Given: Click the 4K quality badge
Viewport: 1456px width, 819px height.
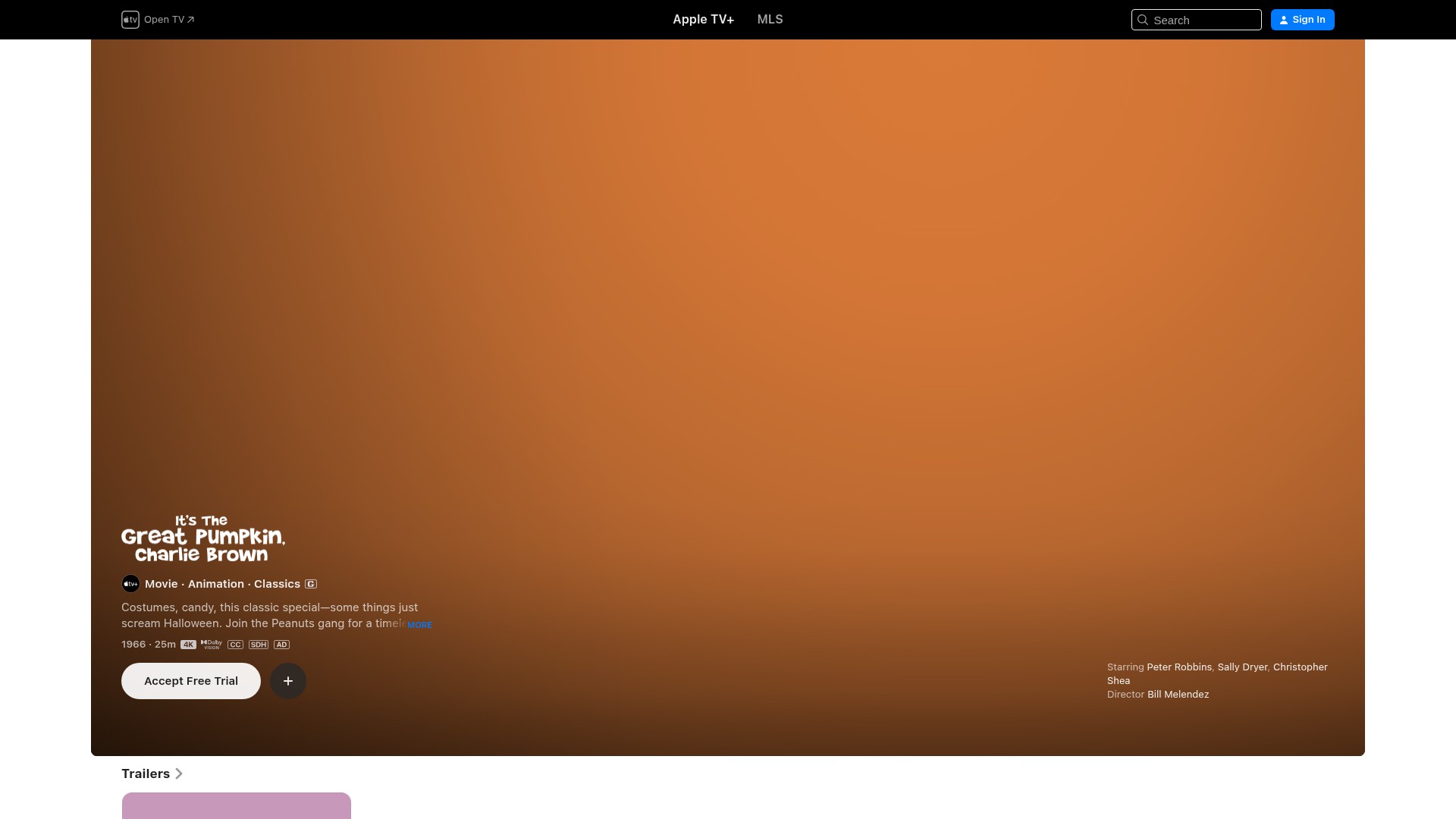Looking at the screenshot, I should point(188,645).
